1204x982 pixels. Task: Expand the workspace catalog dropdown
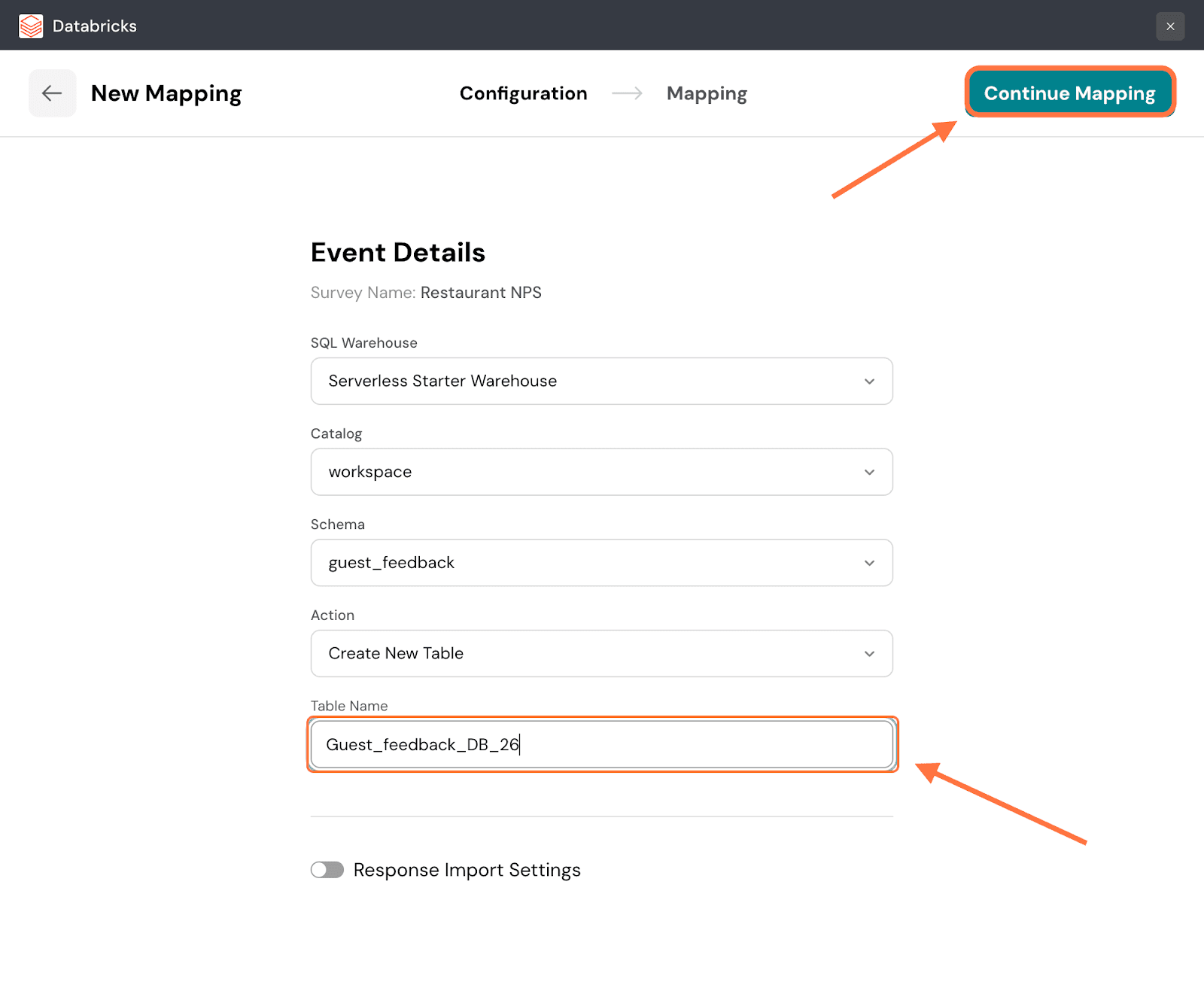click(x=587, y=473)
